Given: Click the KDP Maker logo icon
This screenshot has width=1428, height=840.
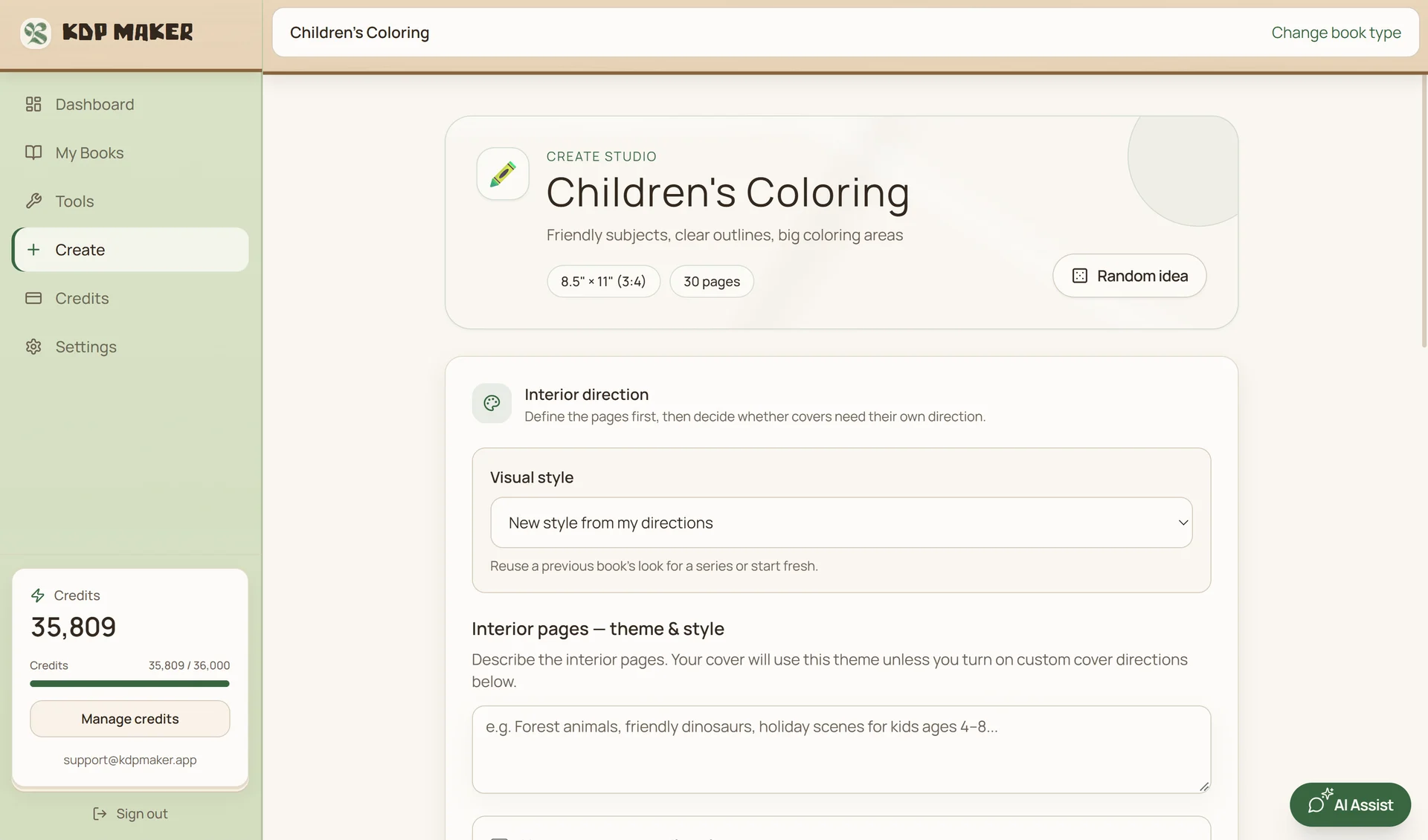Looking at the screenshot, I should tap(35, 33).
